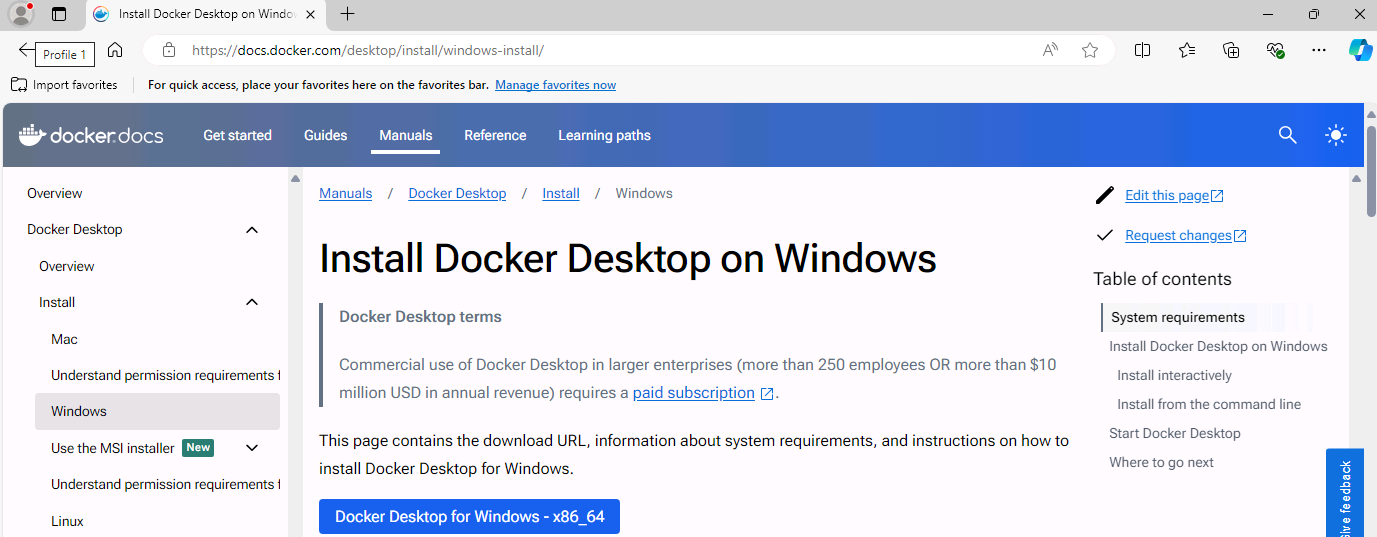The width and height of the screenshot is (1377, 537).
Task: Open a new tab with plus icon
Action: point(347,14)
